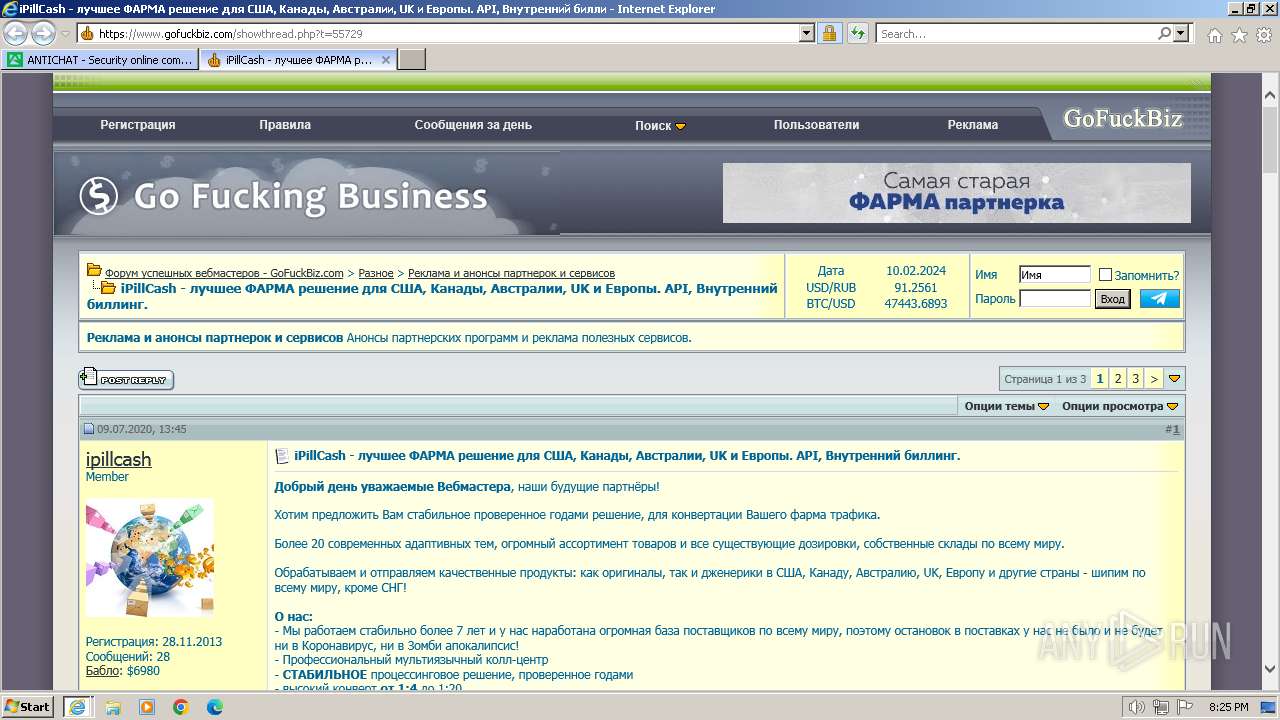The width and height of the screenshot is (1280, 720).
Task: Open Сообщения за день menu item
Action: [x=473, y=125]
